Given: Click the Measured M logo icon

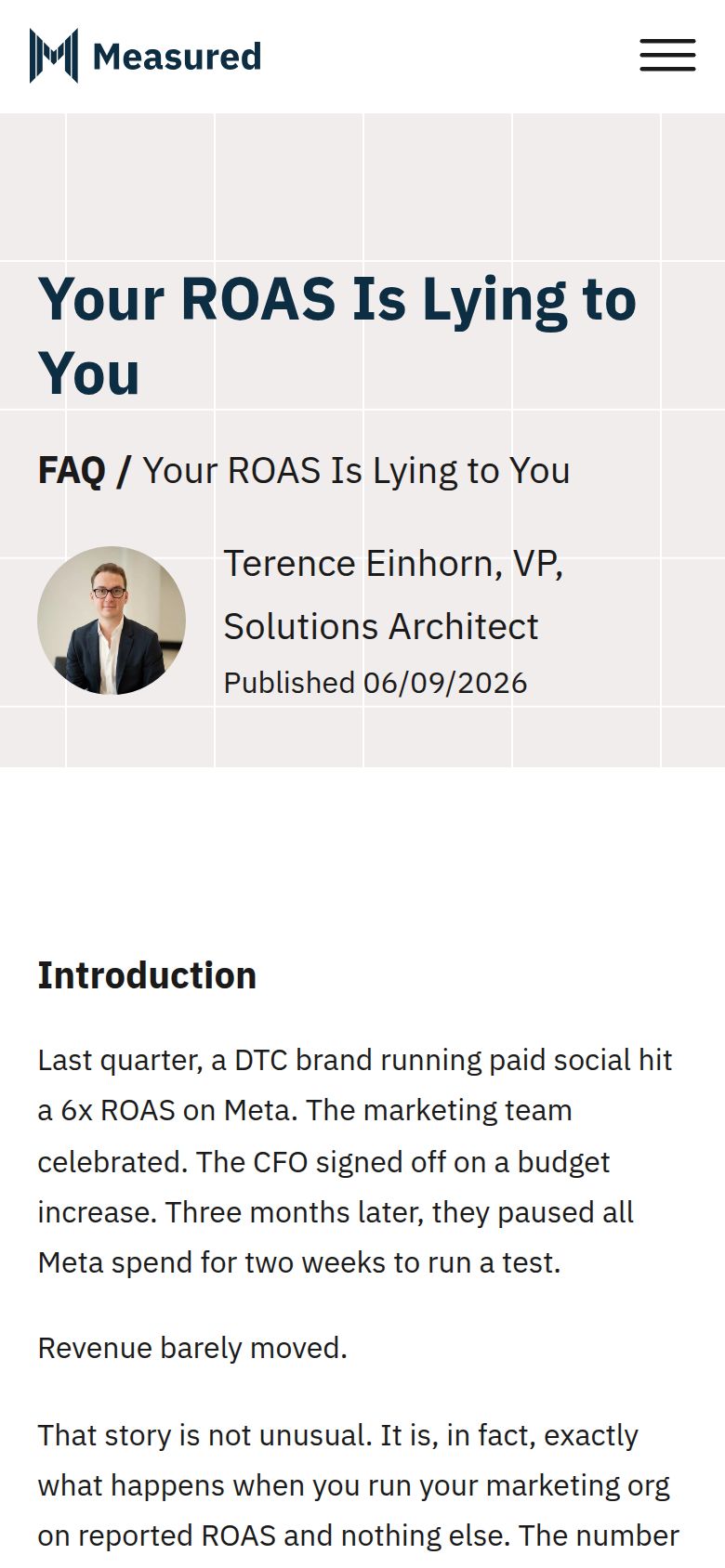Looking at the screenshot, I should (x=54, y=56).
